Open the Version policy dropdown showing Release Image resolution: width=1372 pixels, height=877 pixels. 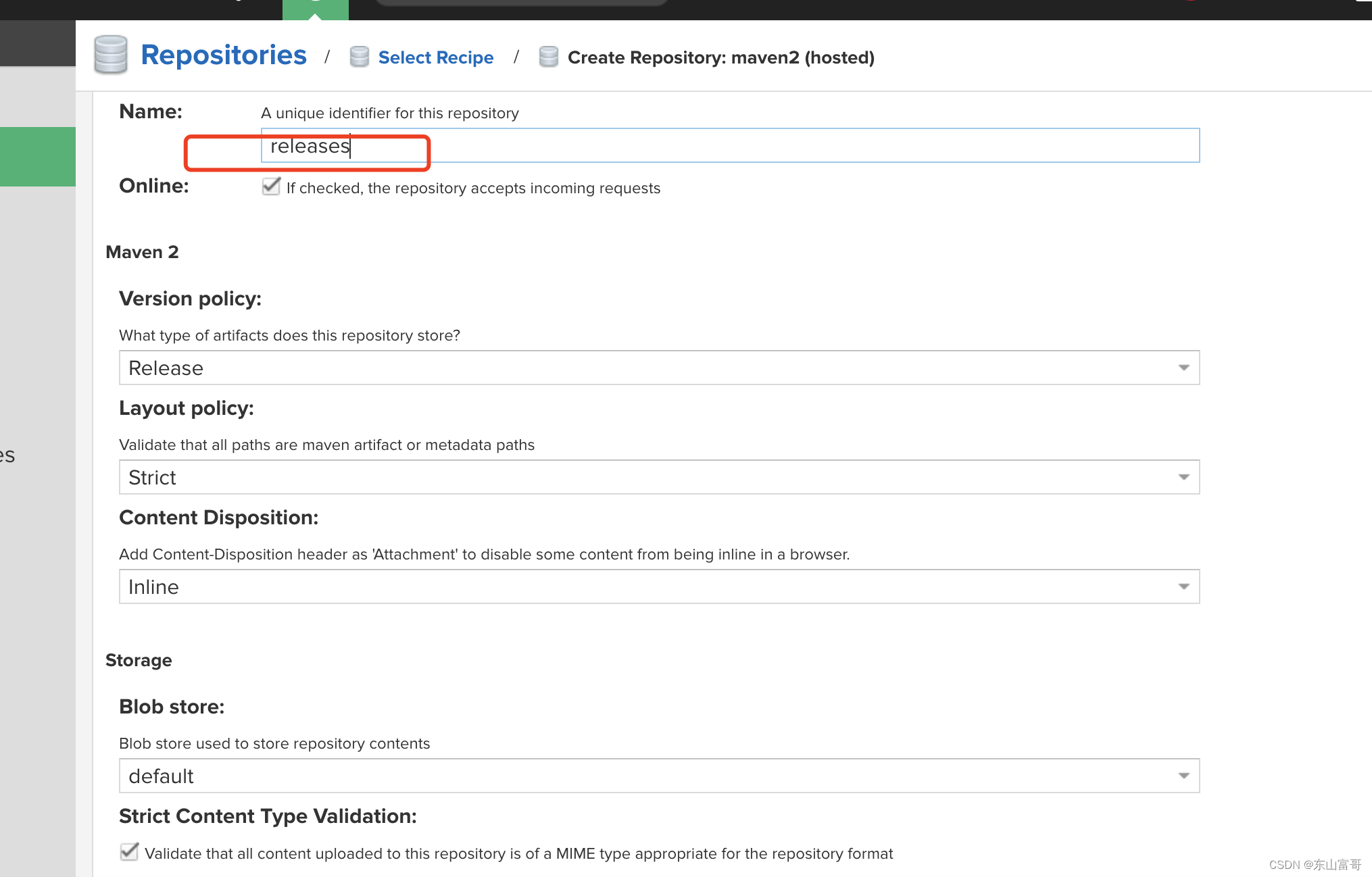[659, 368]
